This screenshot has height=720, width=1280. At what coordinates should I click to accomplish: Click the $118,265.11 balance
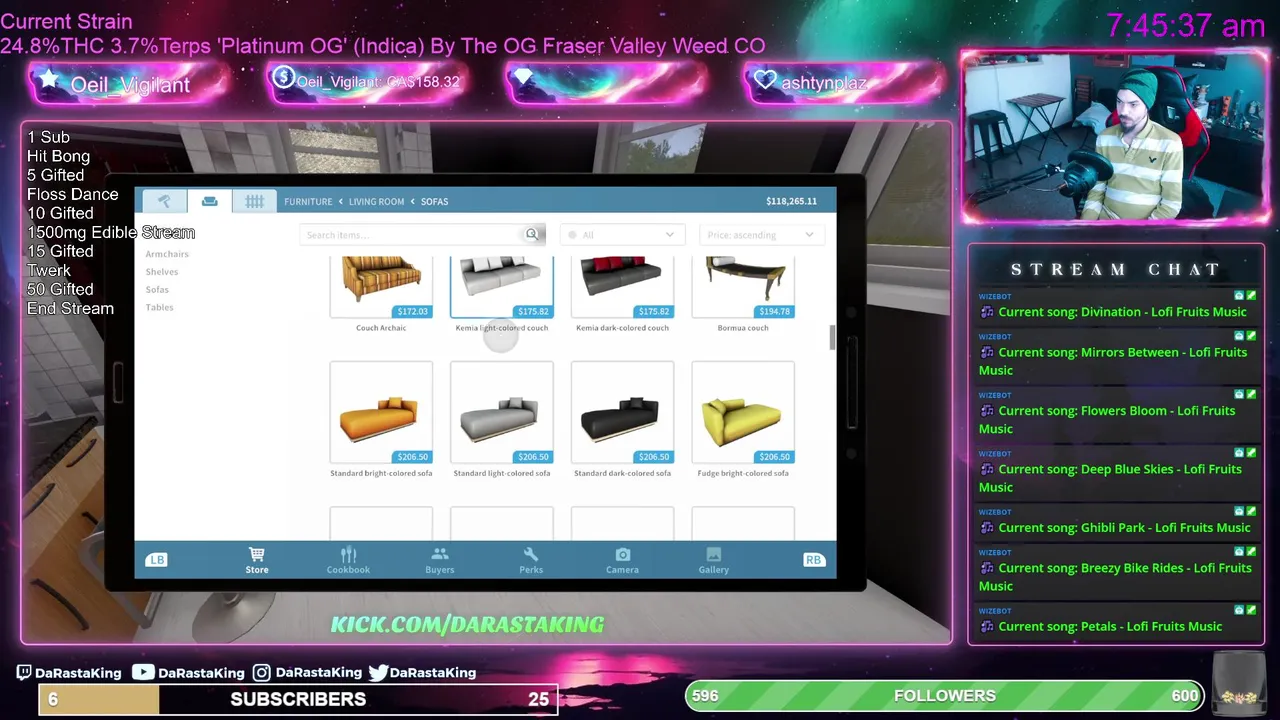pos(791,201)
